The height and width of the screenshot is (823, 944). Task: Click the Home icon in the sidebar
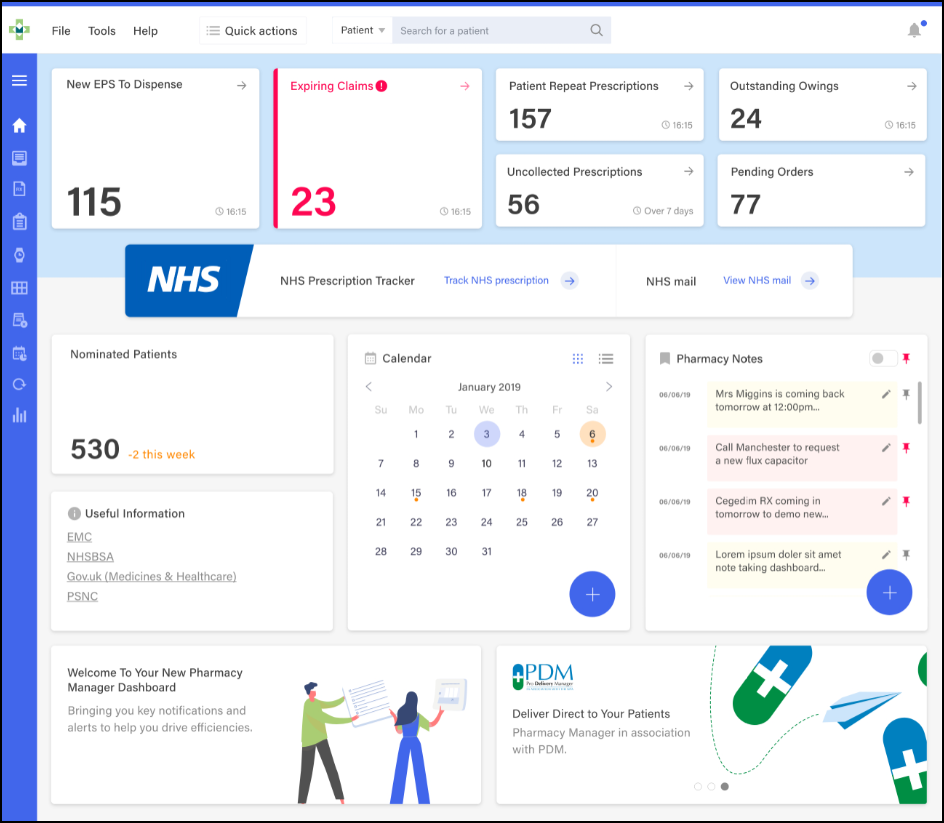point(19,126)
